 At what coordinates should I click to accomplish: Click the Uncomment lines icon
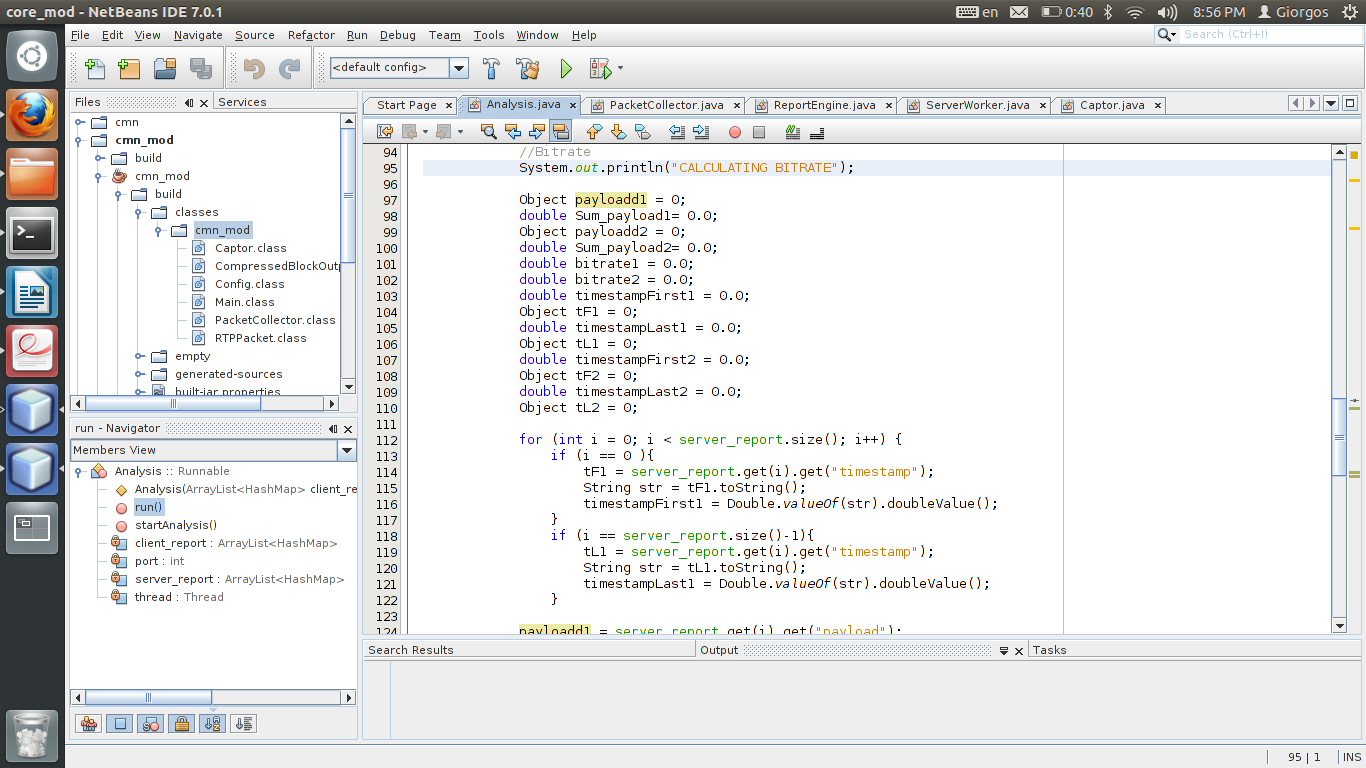(817, 131)
